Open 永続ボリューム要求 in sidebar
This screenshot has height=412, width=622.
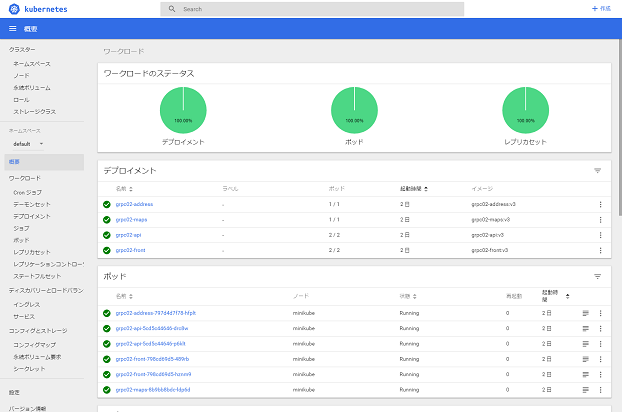pyautogui.click(x=37, y=357)
